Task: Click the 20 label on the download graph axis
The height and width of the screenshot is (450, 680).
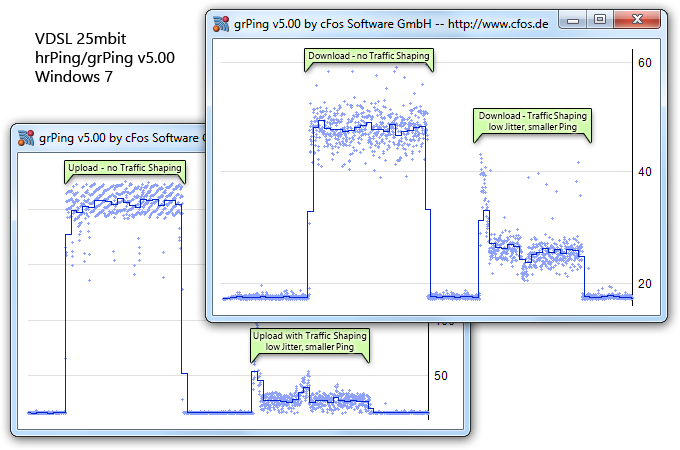Action: 644,284
